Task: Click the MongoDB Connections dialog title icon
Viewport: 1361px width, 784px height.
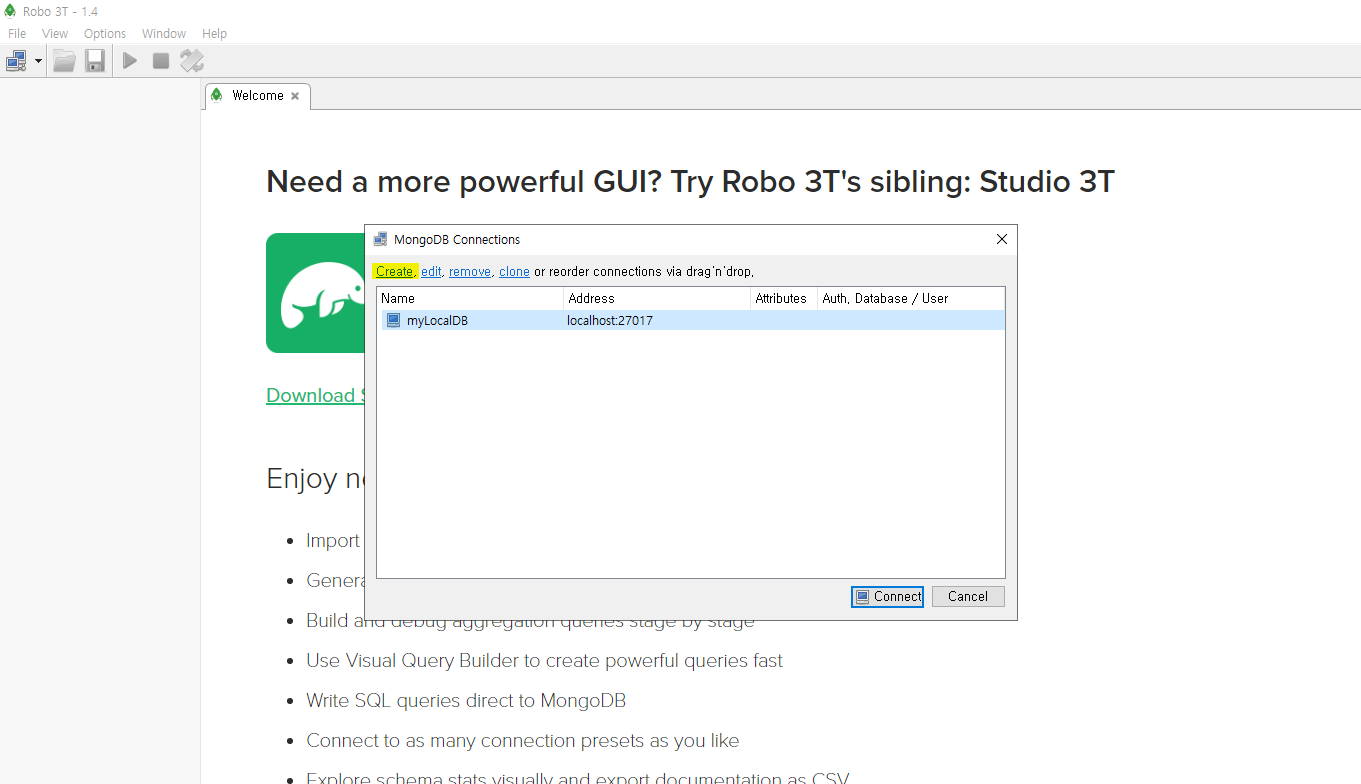Action: coord(380,240)
